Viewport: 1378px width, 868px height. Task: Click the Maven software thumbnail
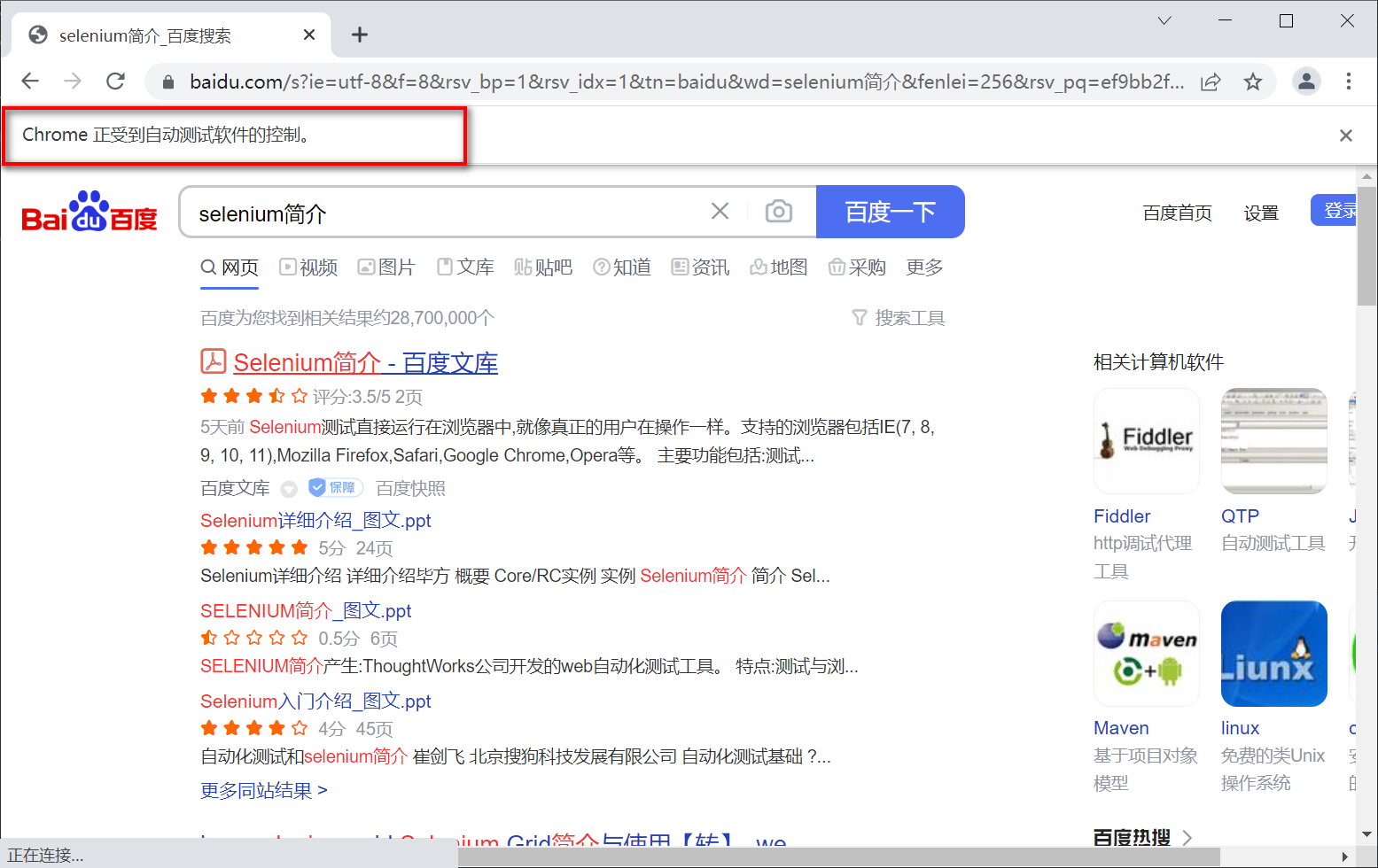[1147, 654]
